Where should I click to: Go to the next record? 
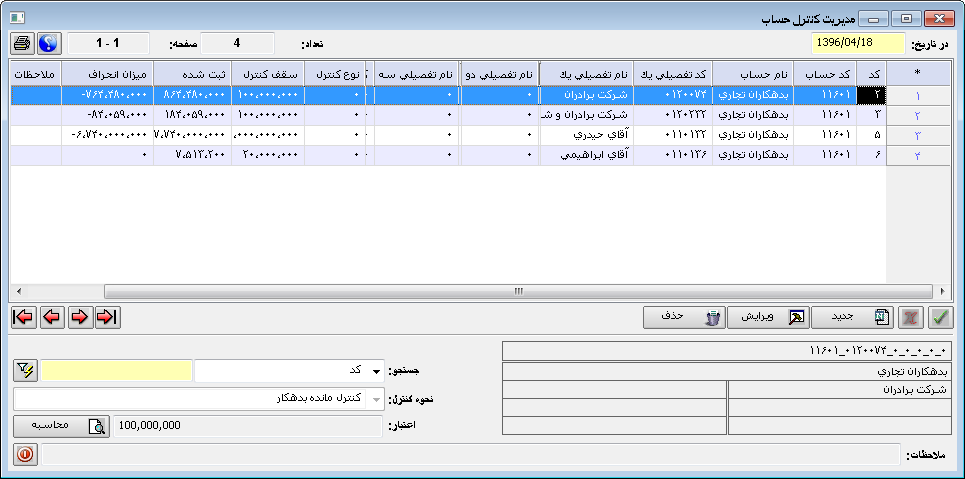pyautogui.click(x=79, y=317)
